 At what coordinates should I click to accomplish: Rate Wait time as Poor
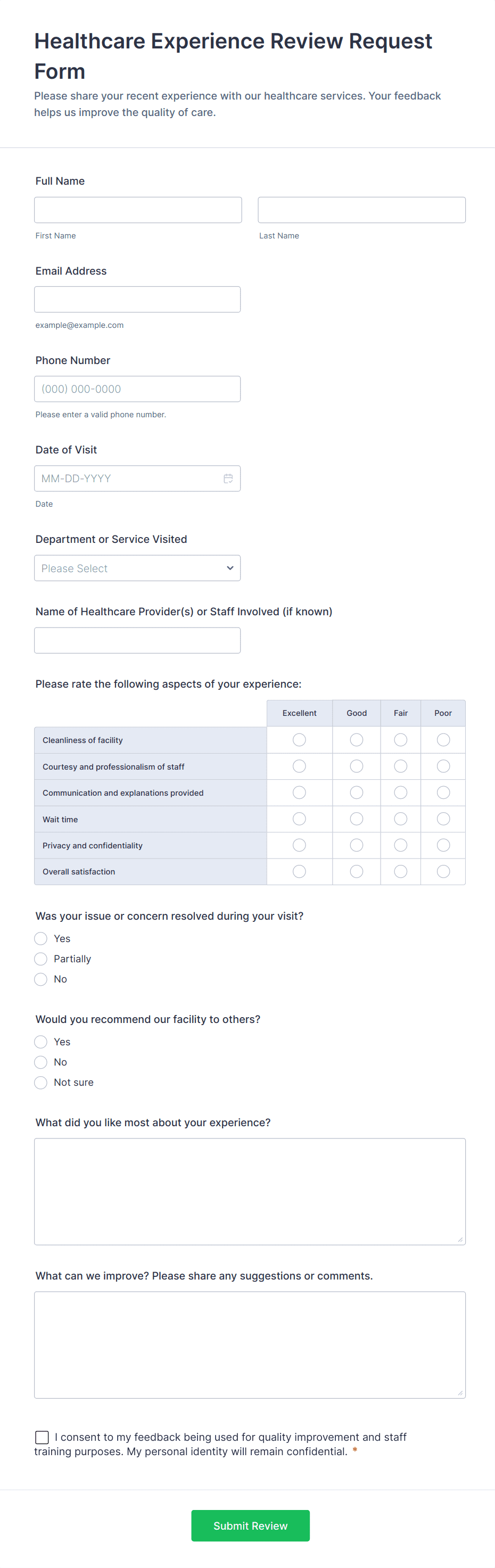443,819
